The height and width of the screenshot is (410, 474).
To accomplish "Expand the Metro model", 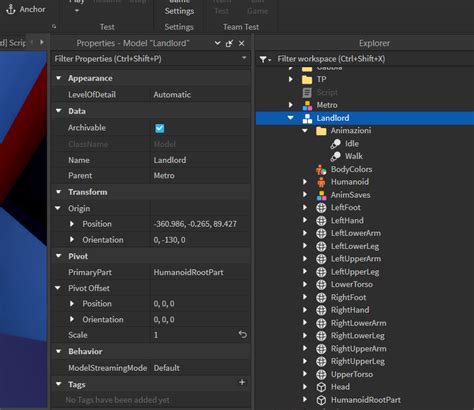I will tap(291, 105).
